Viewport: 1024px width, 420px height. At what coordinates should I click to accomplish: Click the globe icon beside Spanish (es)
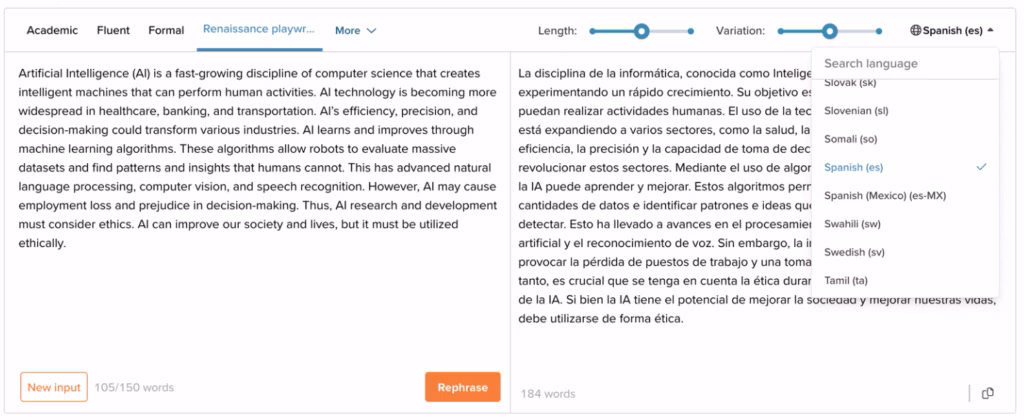[915, 31]
